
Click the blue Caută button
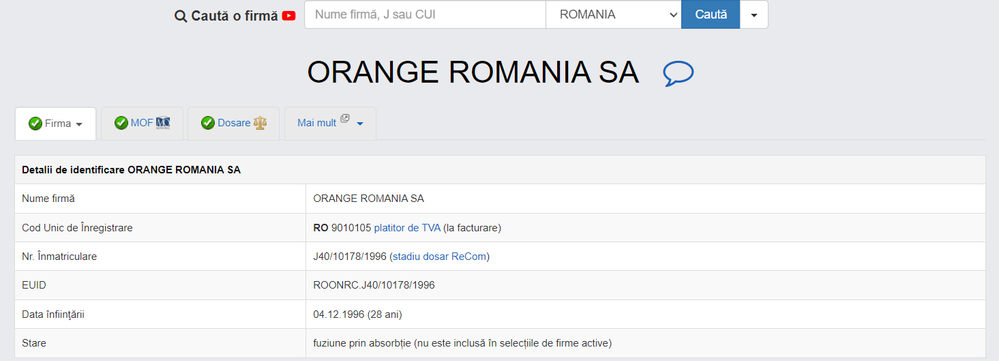coord(710,15)
